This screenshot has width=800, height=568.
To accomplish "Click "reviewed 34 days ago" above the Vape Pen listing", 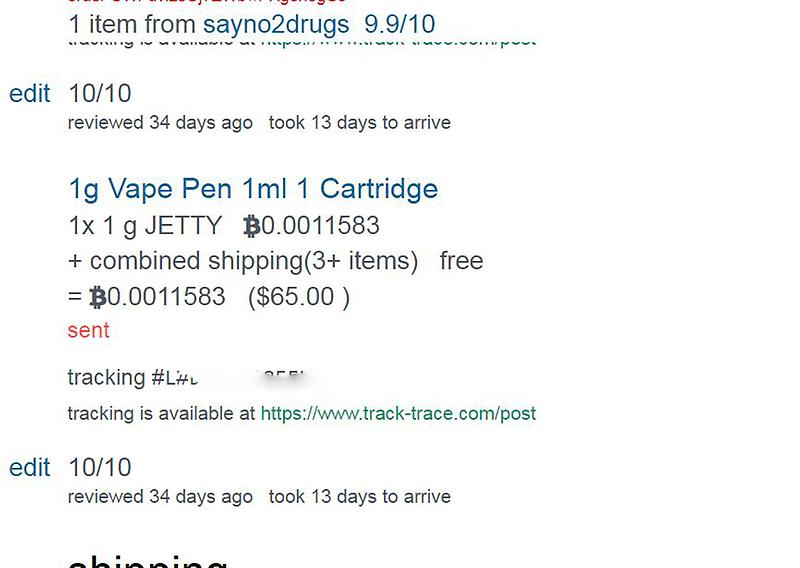I will point(160,123).
